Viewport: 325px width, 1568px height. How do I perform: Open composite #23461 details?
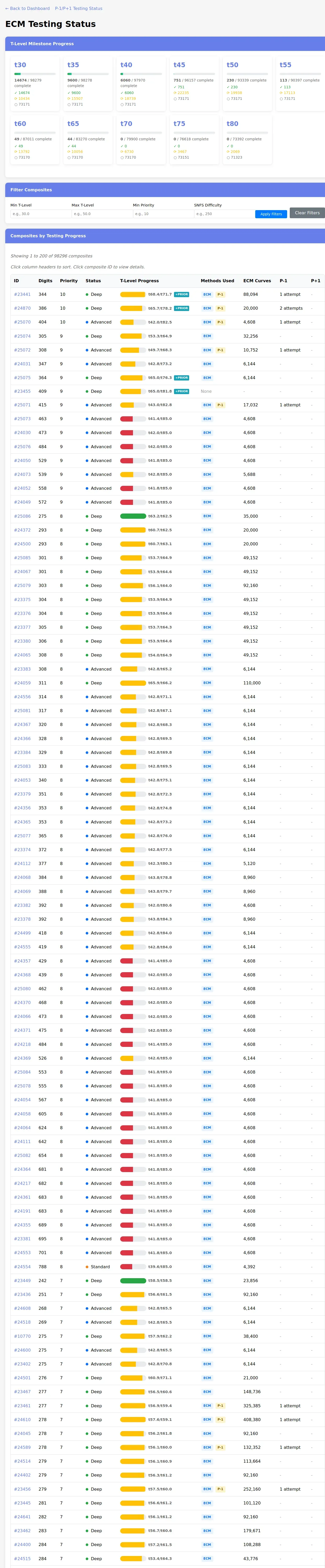click(x=22, y=1405)
